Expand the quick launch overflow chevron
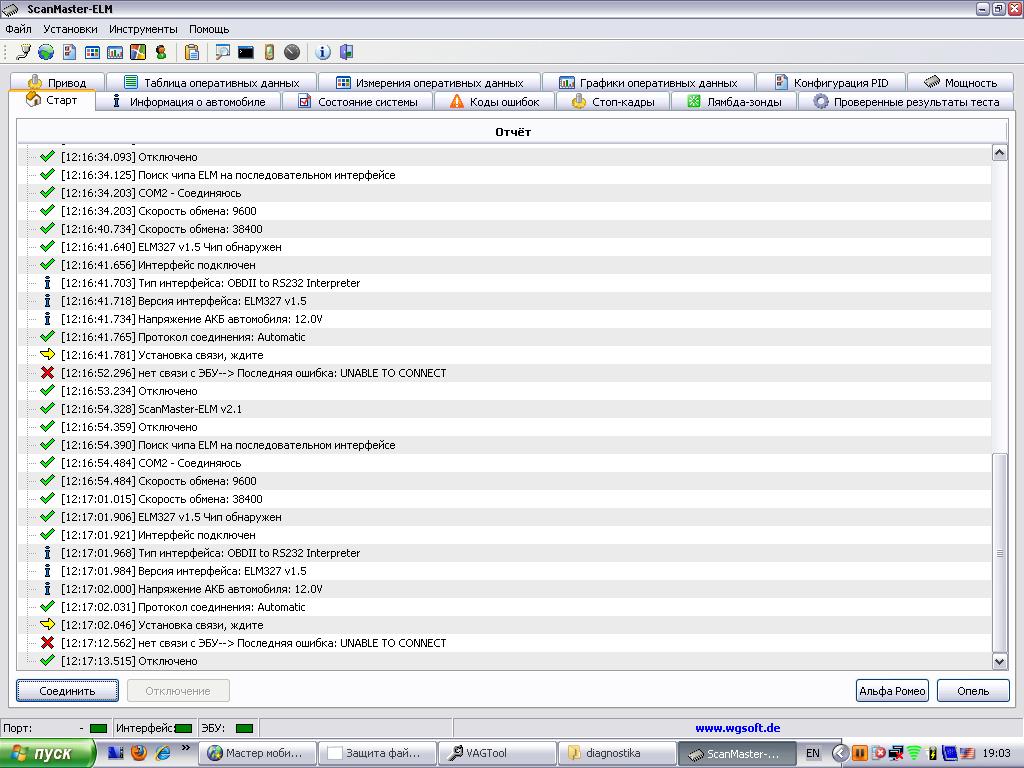 [186, 748]
